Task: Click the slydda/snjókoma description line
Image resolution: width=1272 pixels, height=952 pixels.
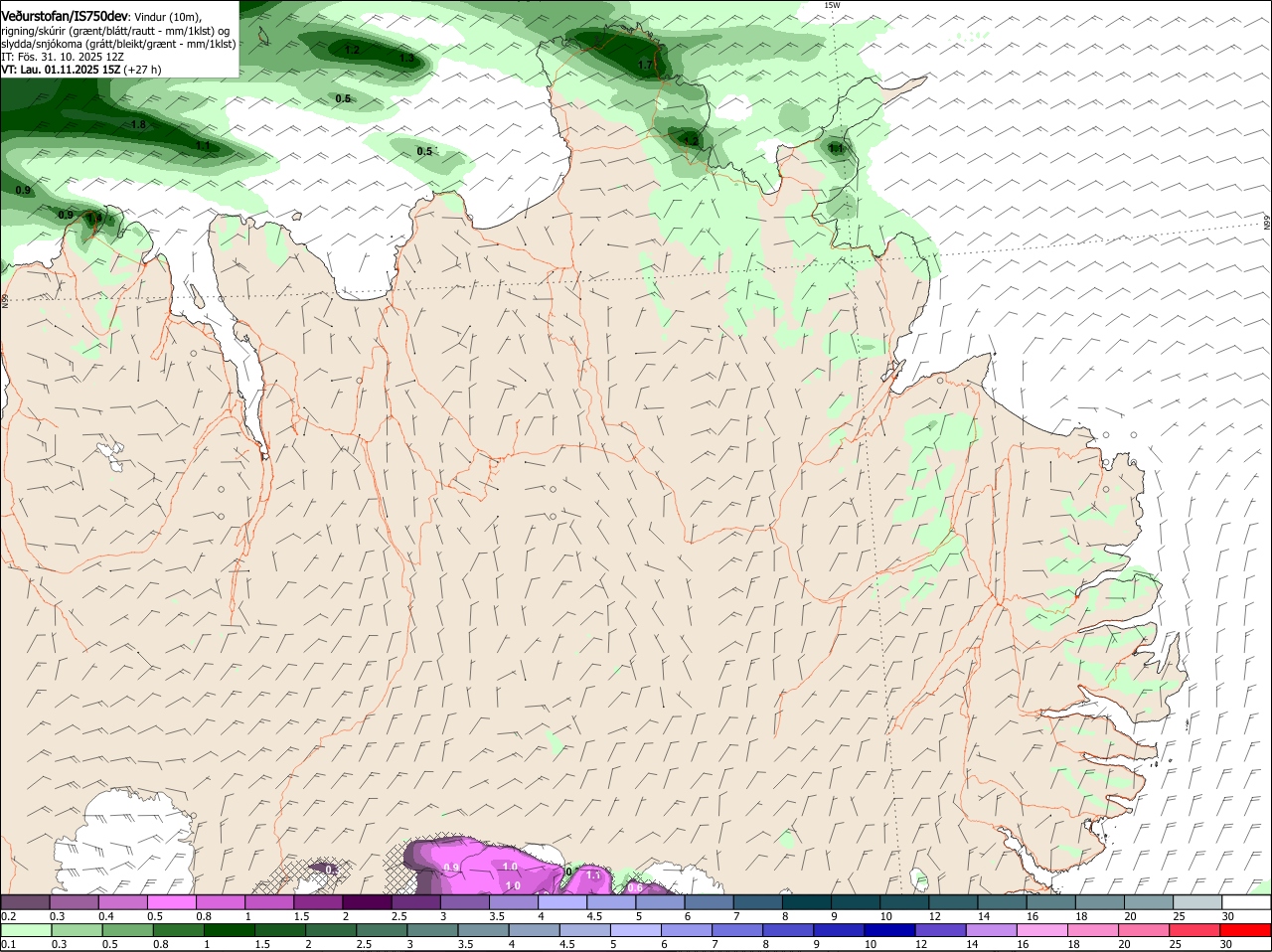Action: tap(118, 44)
